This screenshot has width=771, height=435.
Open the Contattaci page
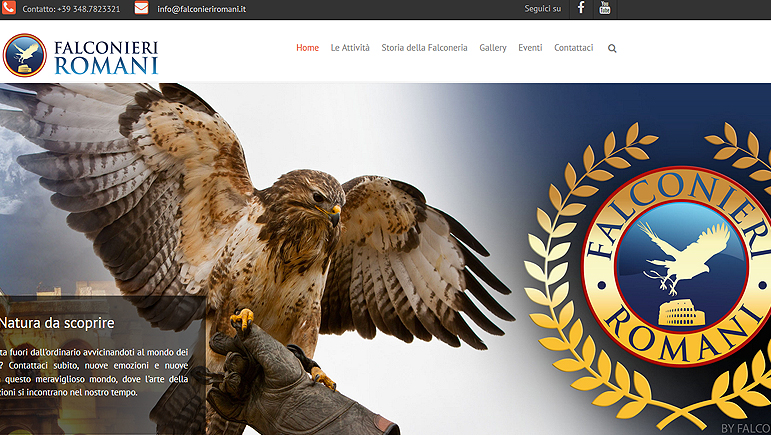[573, 48]
